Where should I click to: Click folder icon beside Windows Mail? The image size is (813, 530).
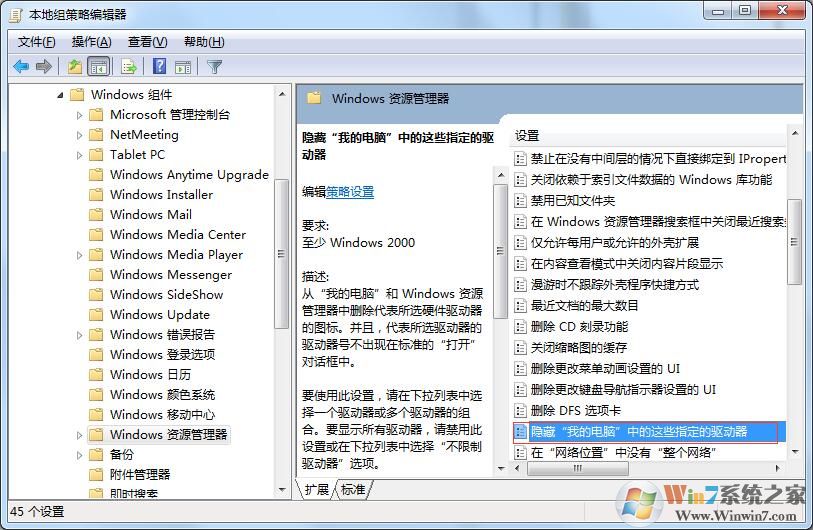click(96, 215)
